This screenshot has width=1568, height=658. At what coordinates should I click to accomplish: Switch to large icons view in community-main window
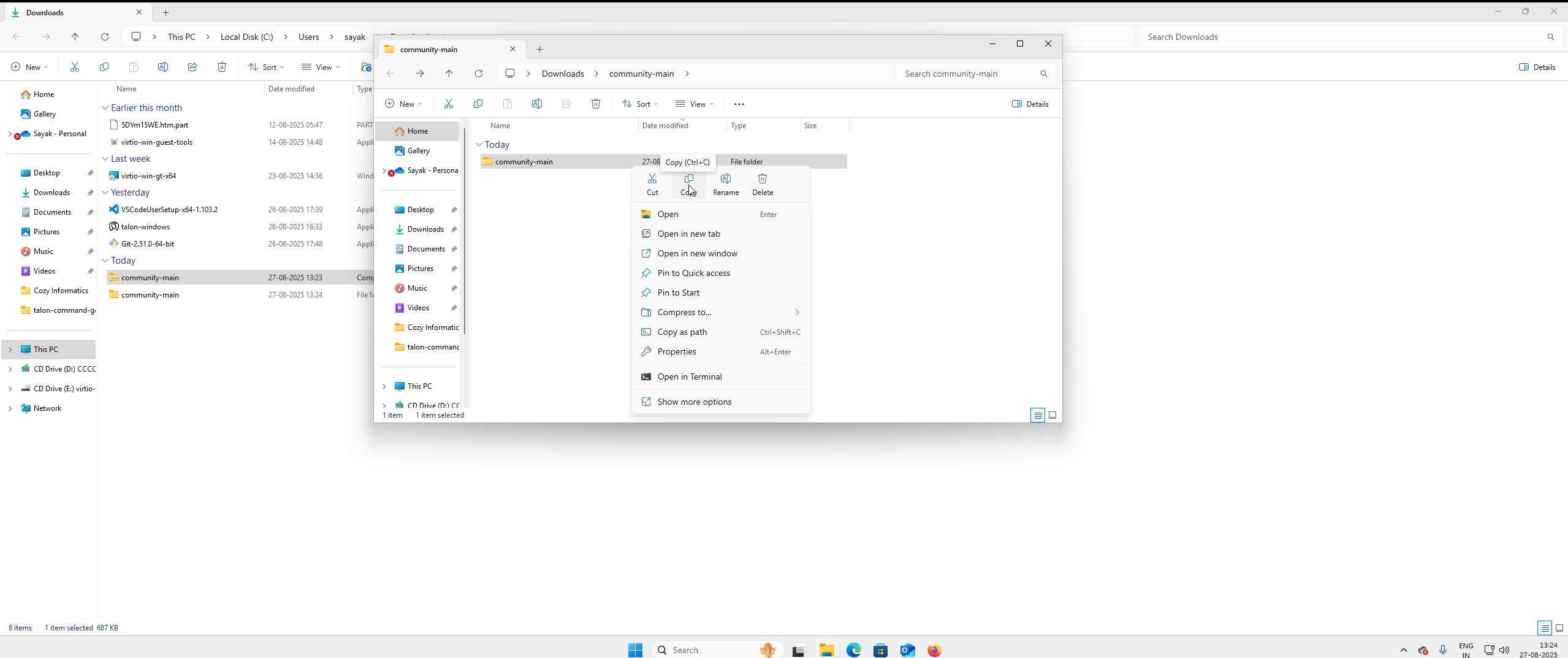tap(1052, 415)
